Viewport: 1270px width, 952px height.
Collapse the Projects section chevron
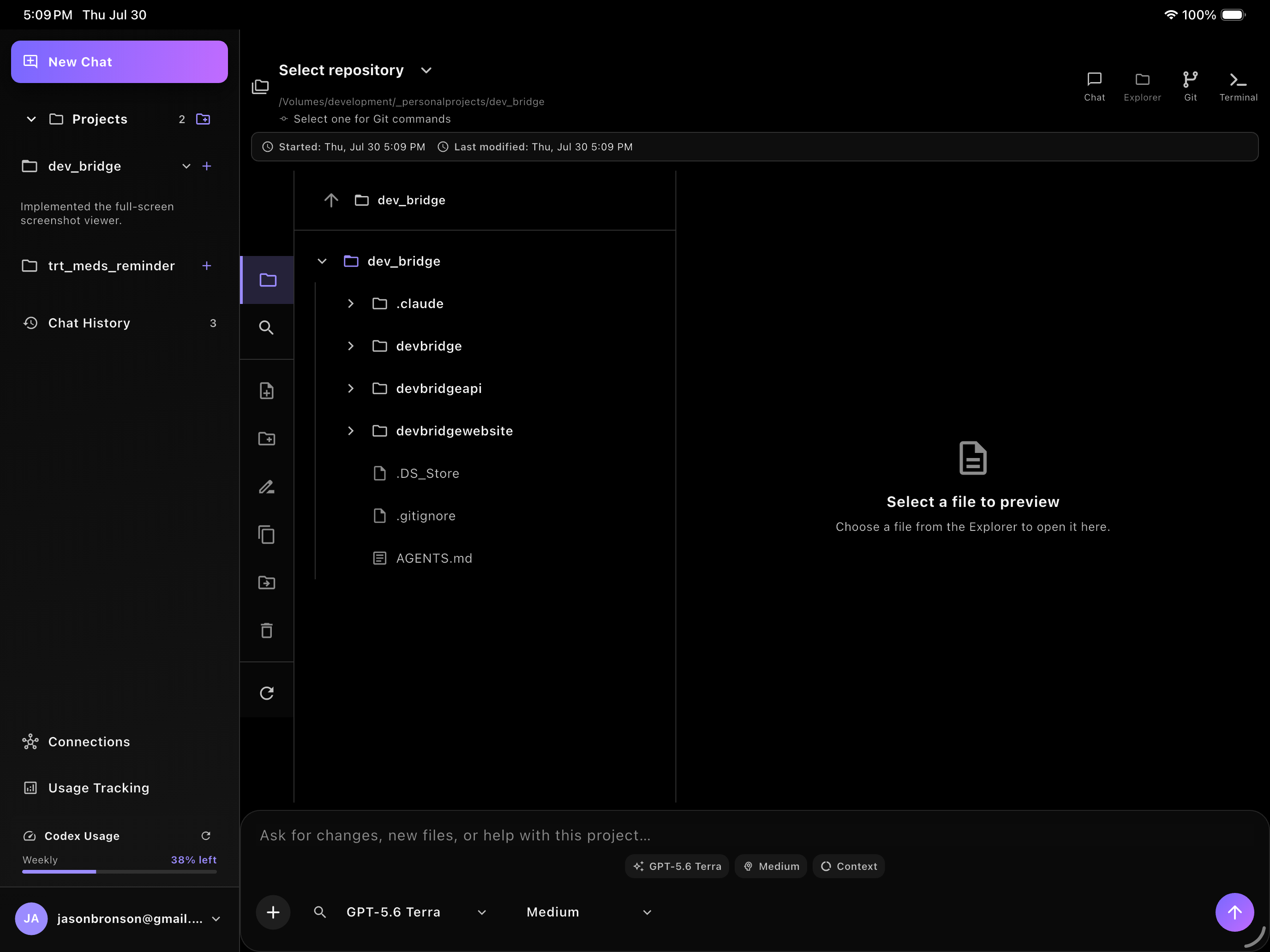[x=31, y=119]
